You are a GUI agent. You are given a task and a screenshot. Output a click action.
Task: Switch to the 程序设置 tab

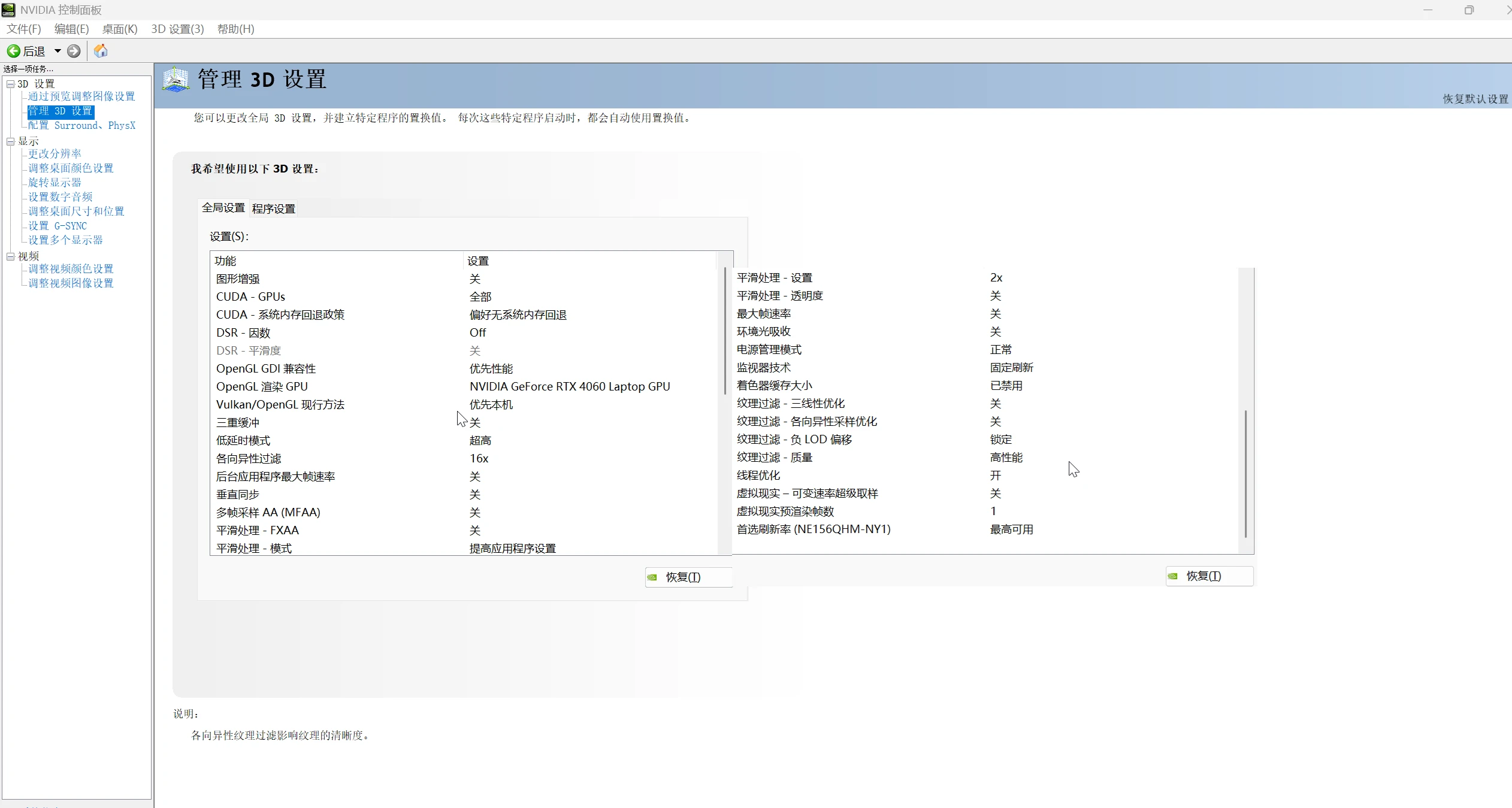tap(273, 208)
